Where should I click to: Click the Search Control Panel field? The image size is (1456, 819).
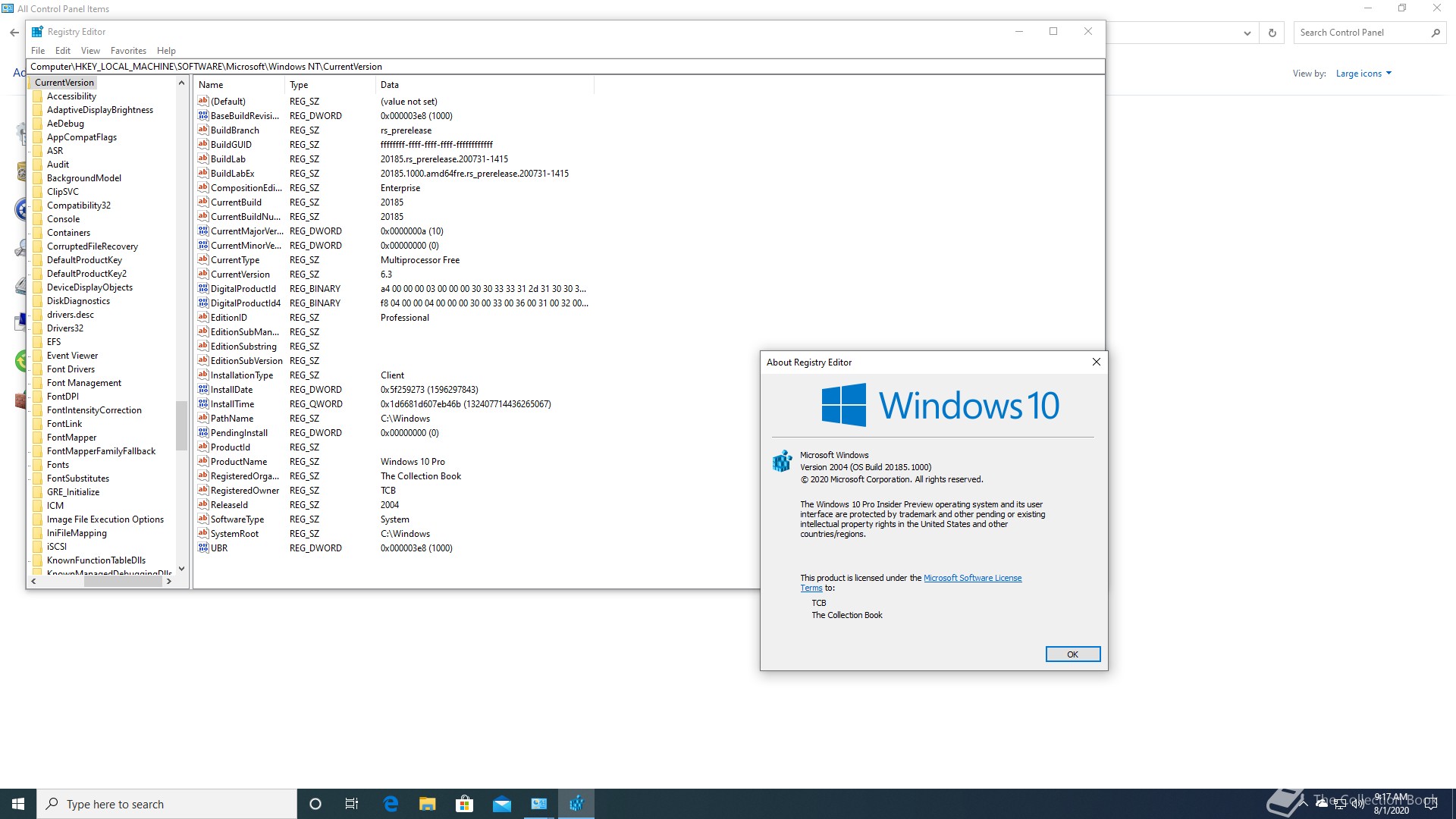(1362, 33)
